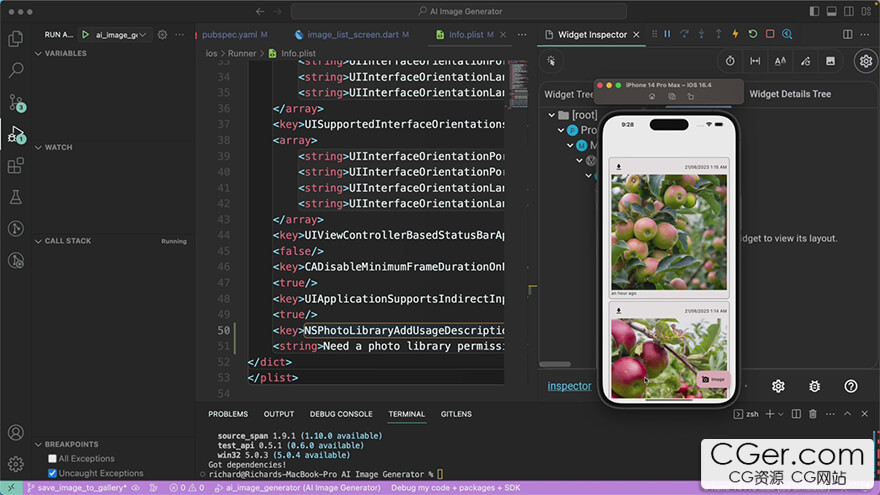Click the first apple image in simulator

pyautogui.click(x=668, y=232)
